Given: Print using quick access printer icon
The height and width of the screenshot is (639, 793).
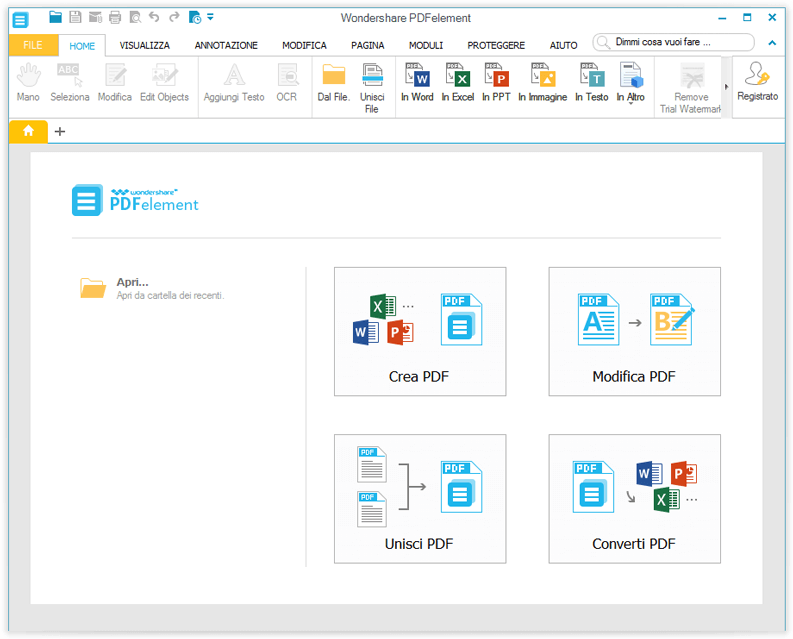Looking at the screenshot, I should pyautogui.click(x=115, y=17).
